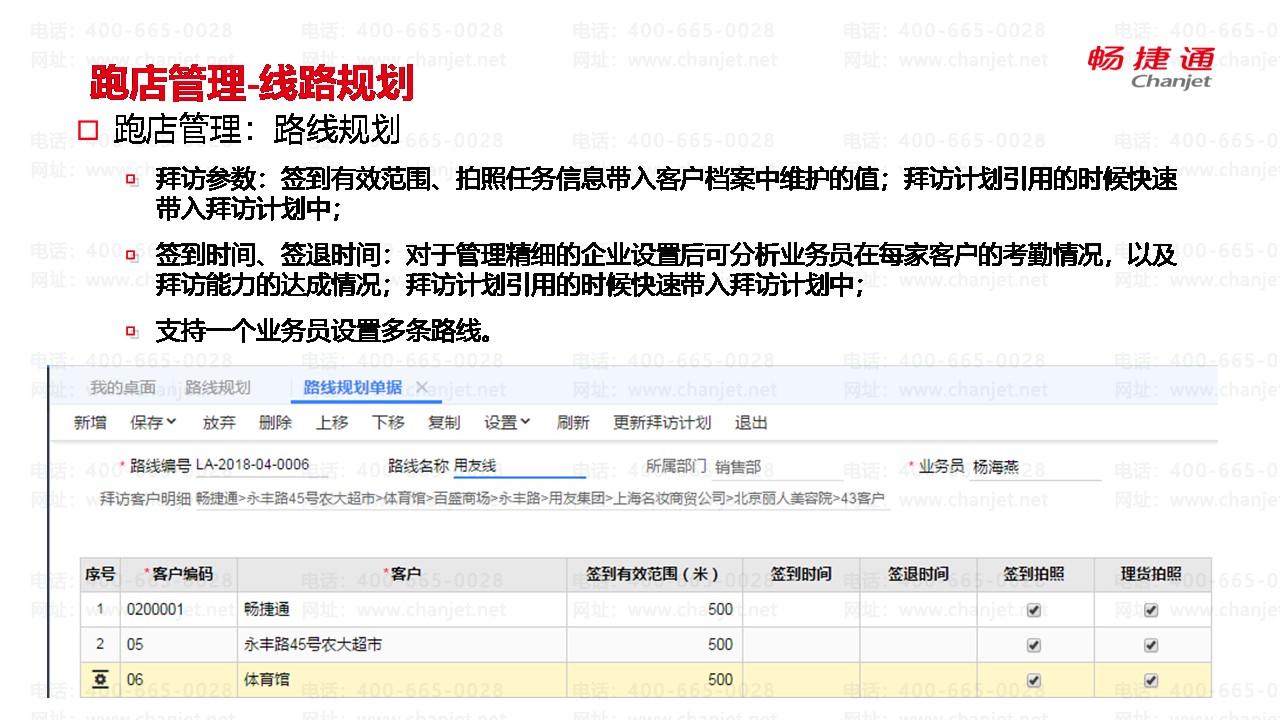The height and width of the screenshot is (720, 1280).
Task: Click 放弃 to discard changes
Action: 219,423
